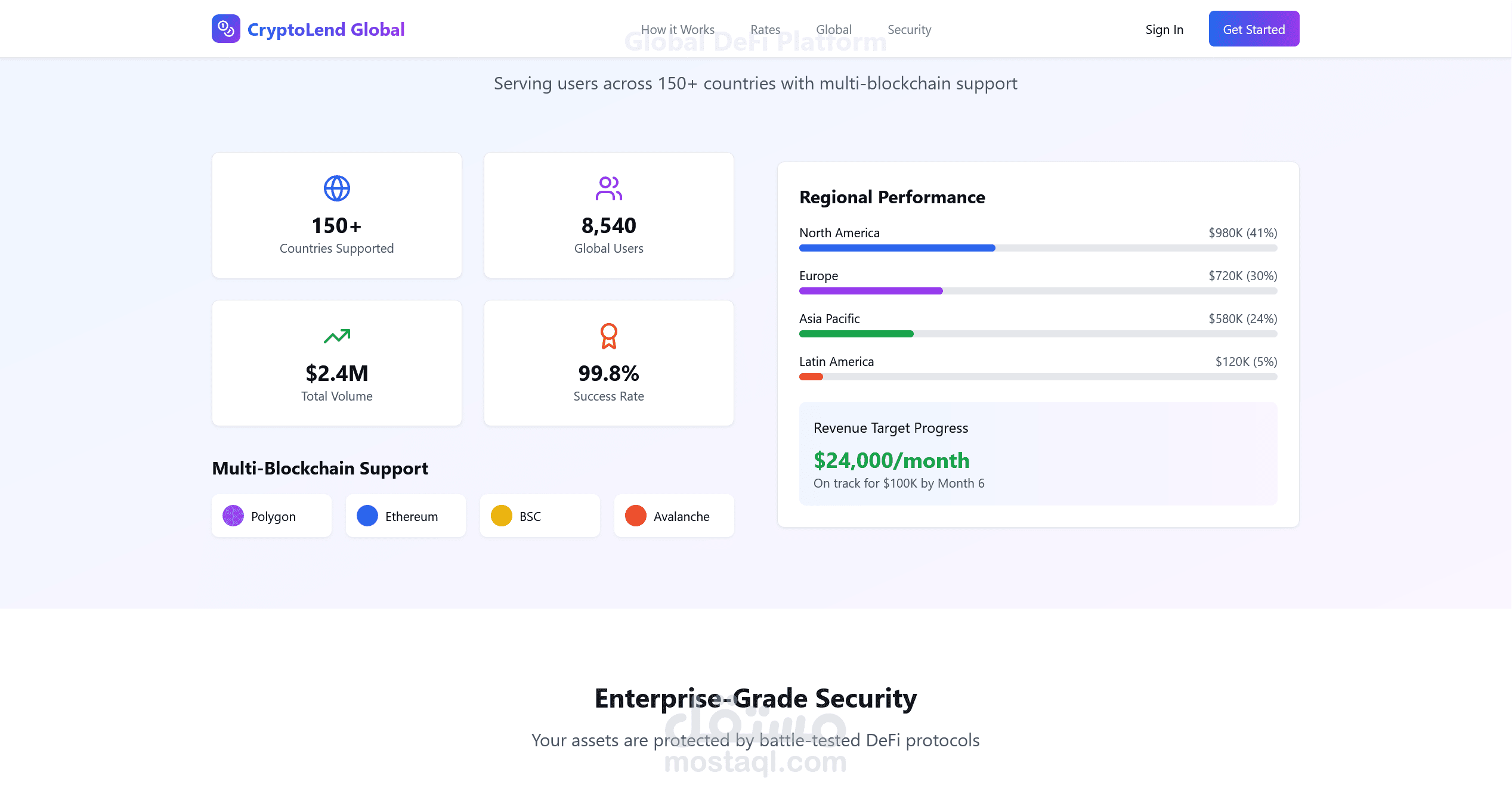Screen dimensions: 1512x794
Task: Click the Enterprise-Grade Security heading
Action: (x=756, y=698)
